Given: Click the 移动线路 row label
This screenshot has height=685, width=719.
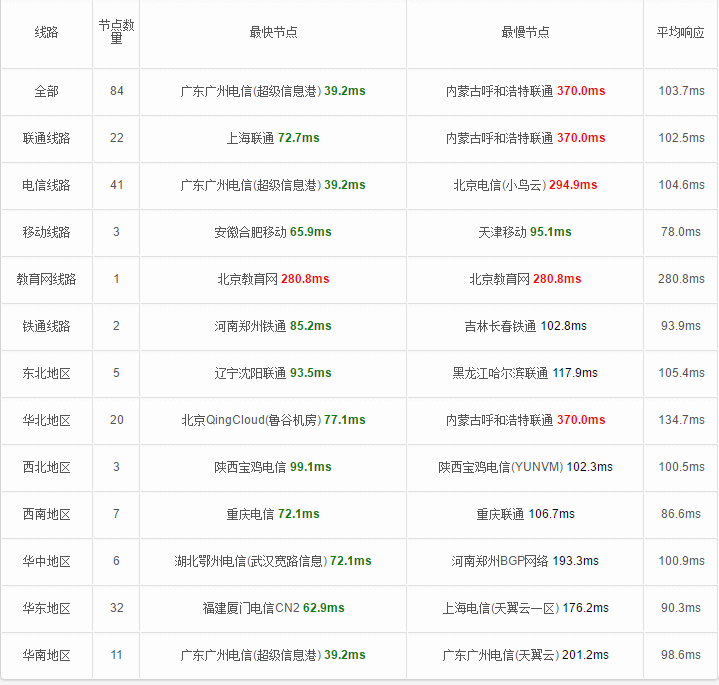Looking at the screenshot, I should 46,232.
